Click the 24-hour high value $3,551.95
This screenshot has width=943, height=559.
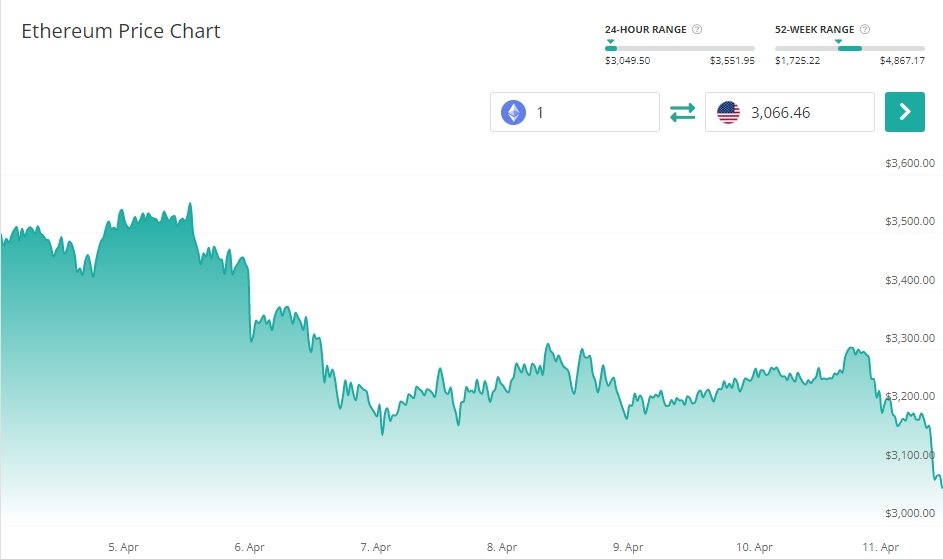pyautogui.click(x=732, y=61)
